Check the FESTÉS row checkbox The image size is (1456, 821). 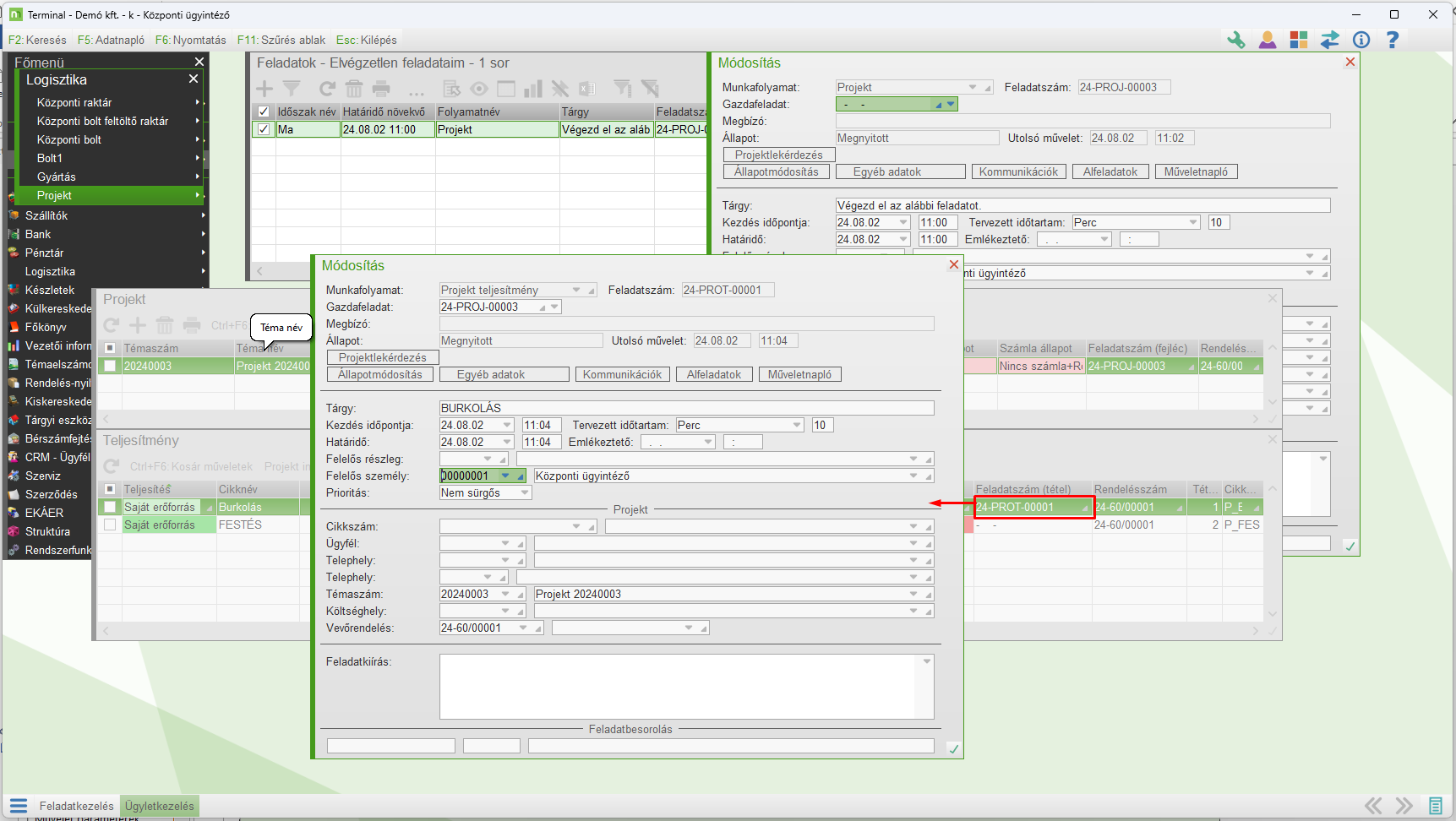pos(110,525)
